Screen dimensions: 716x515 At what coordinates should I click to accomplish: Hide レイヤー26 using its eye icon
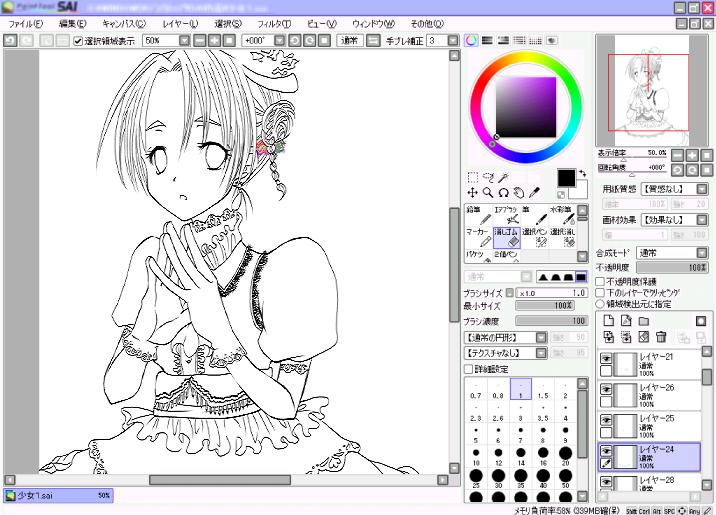(x=606, y=389)
